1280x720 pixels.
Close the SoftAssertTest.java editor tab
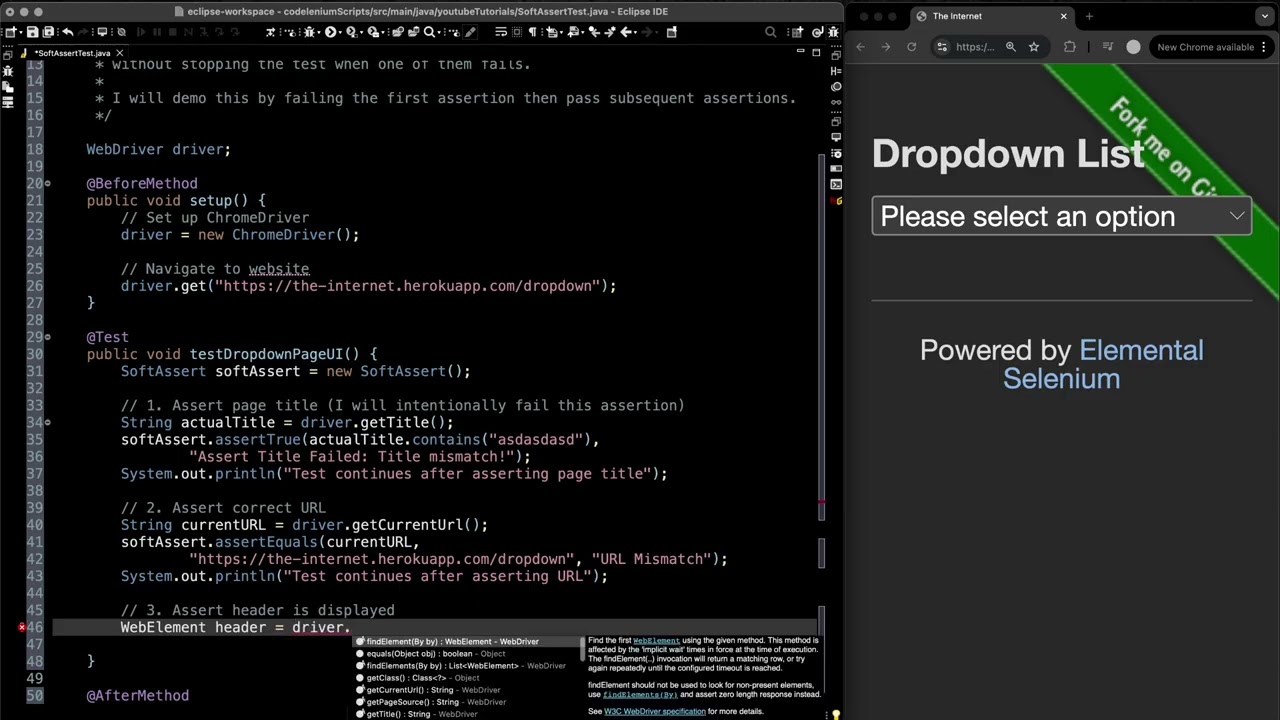point(120,52)
